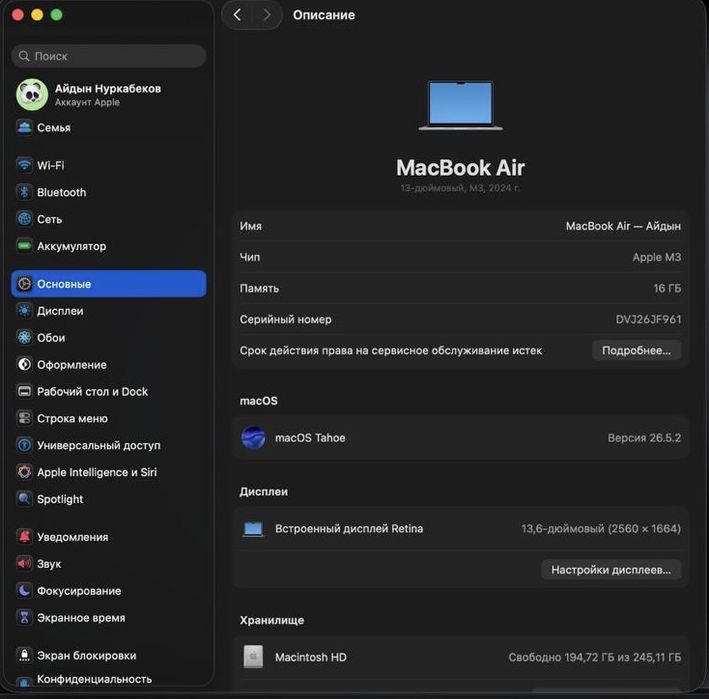Screen dimensions: 709x699
Task: Click the Bluetooth icon in the sidebar
Action: click(x=24, y=192)
